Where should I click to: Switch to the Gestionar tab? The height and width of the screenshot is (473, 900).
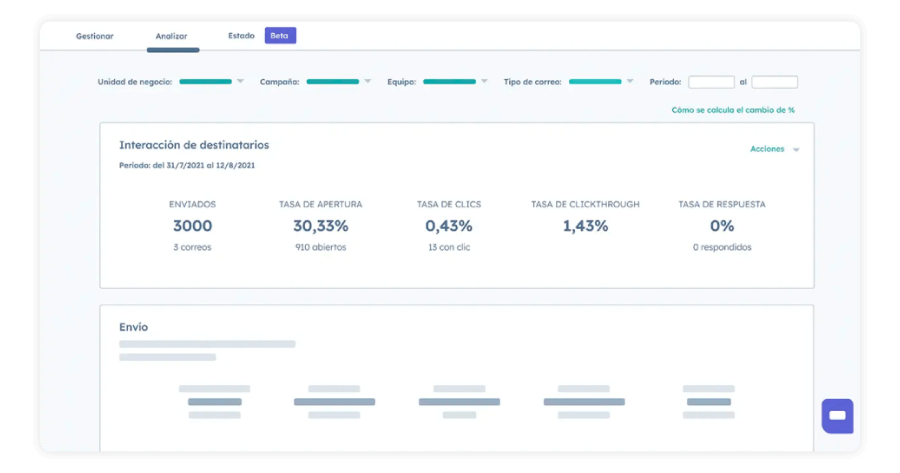95,36
